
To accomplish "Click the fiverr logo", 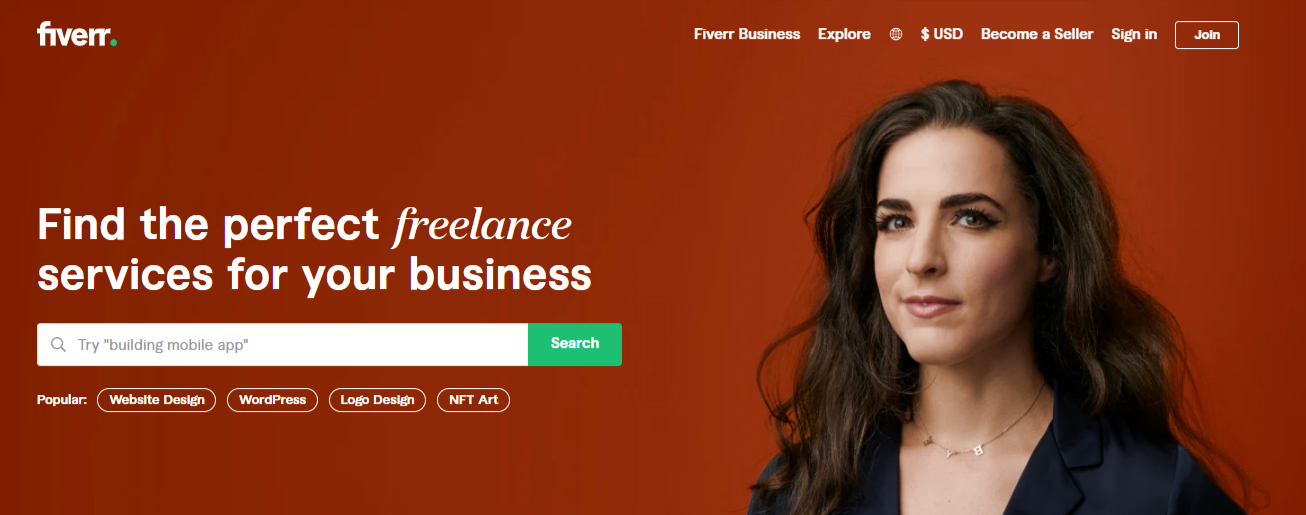I will [77, 34].
